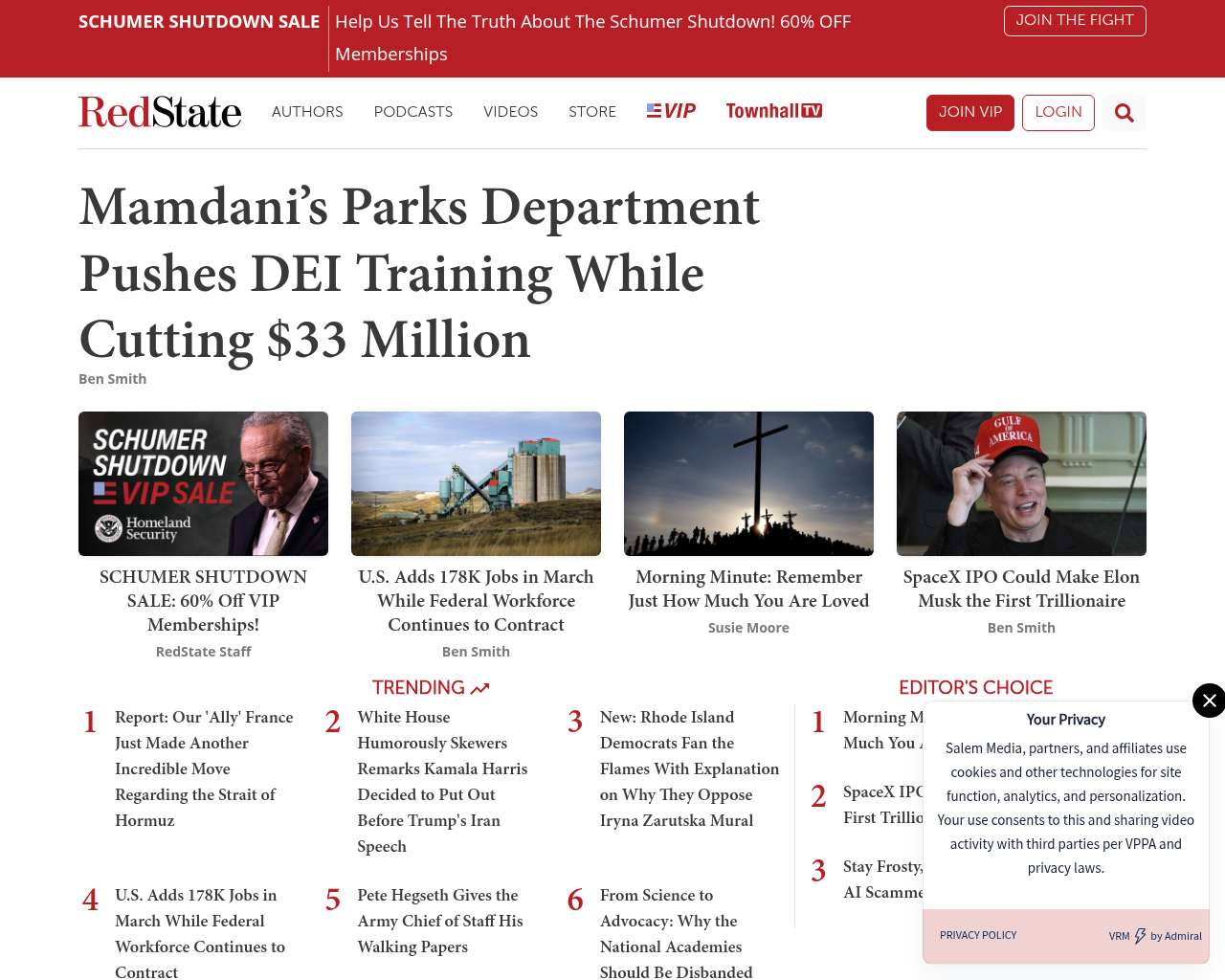Click the Login button

coord(1058,113)
